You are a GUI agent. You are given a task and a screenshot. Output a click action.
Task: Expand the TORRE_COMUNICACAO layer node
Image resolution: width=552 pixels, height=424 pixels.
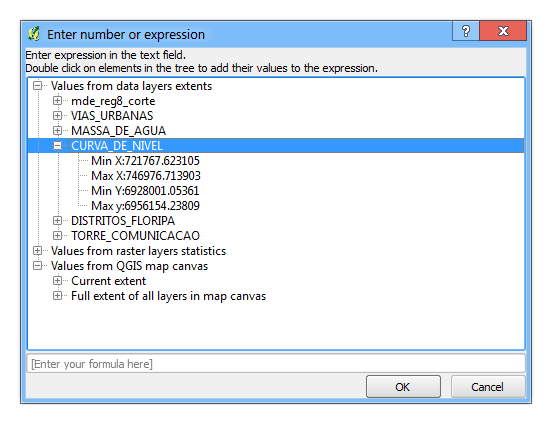tap(57, 235)
